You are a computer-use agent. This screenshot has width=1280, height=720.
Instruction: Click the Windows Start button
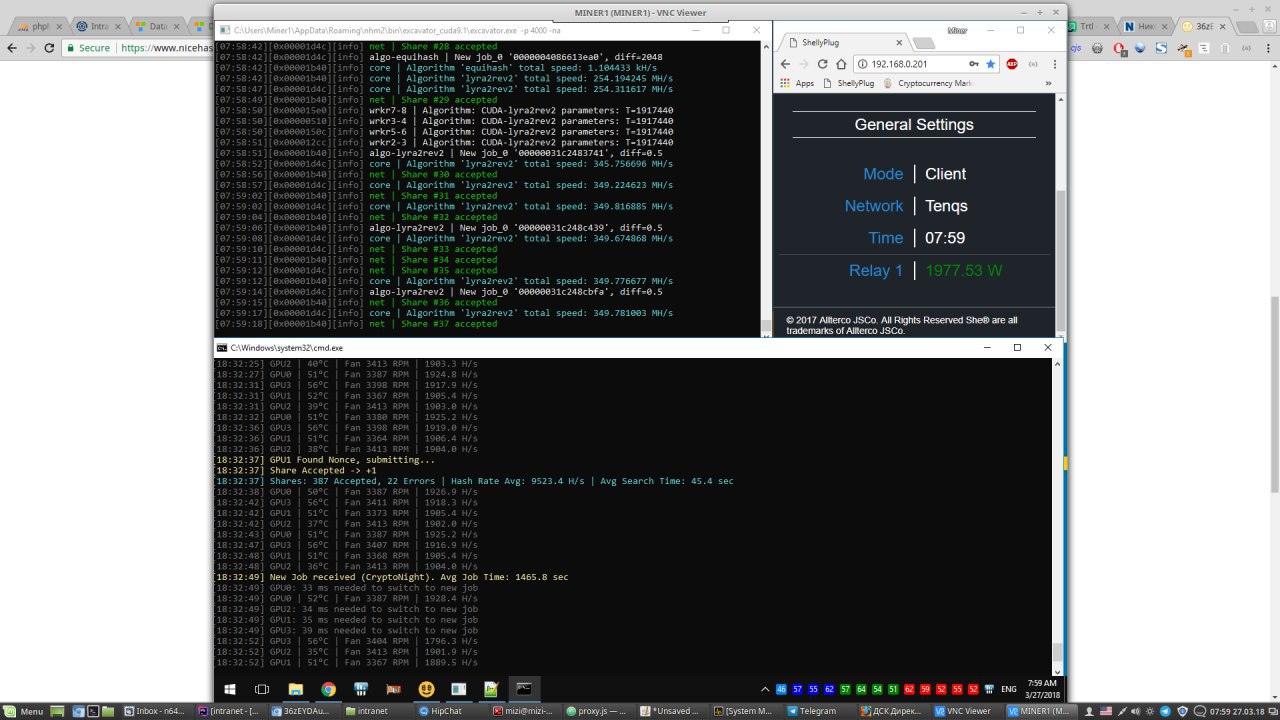tap(229, 689)
